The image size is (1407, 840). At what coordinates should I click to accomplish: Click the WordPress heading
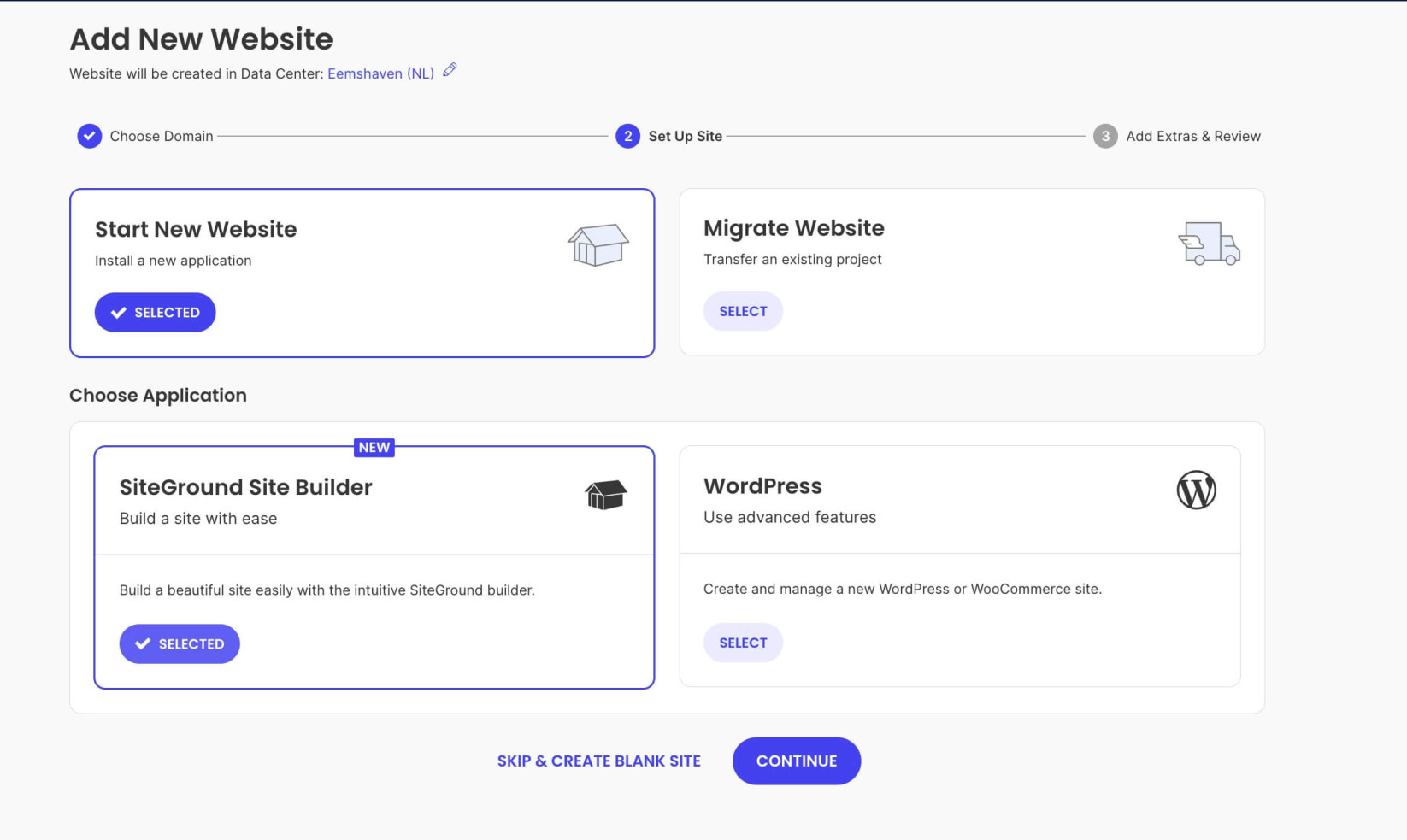point(762,486)
